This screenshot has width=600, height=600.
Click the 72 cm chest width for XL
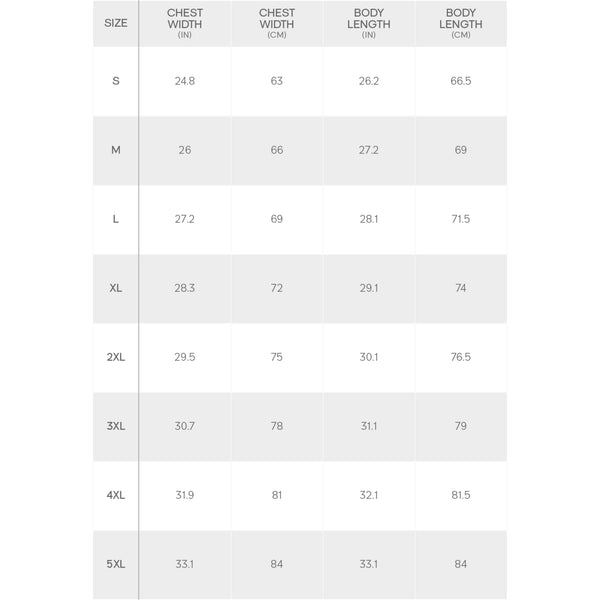point(277,288)
